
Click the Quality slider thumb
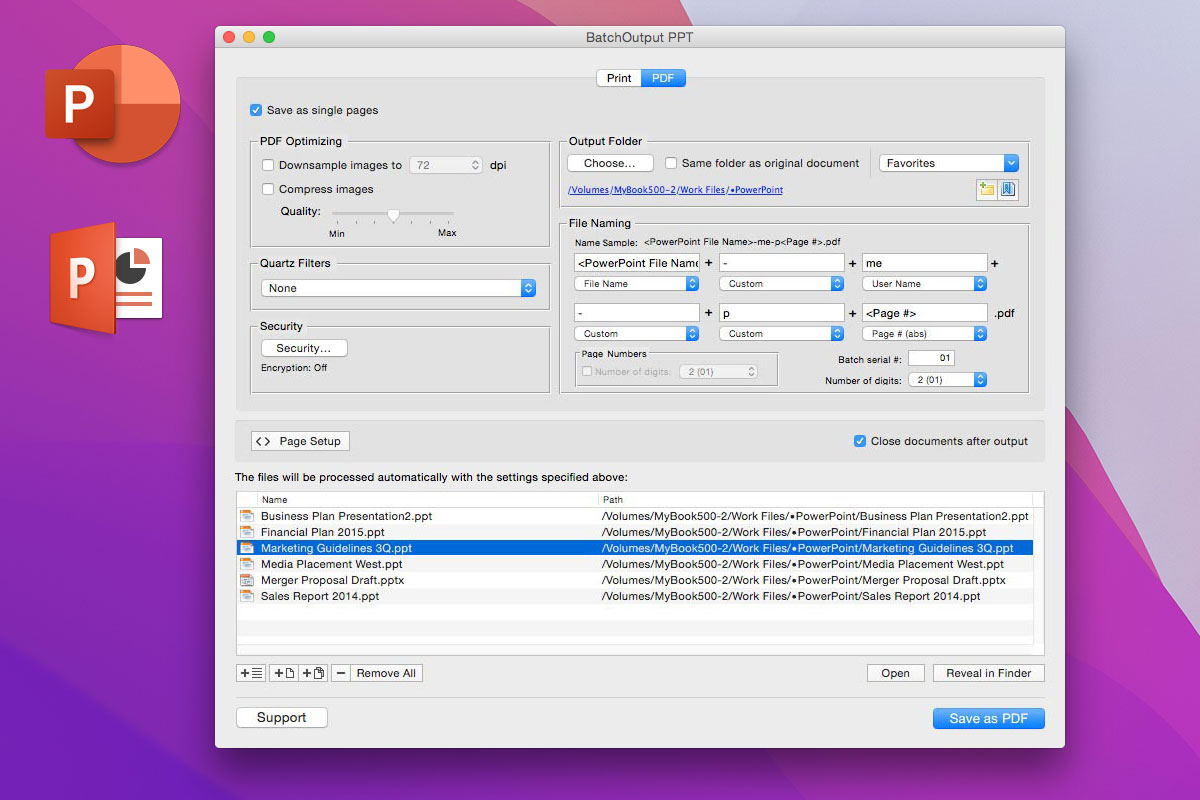point(393,214)
